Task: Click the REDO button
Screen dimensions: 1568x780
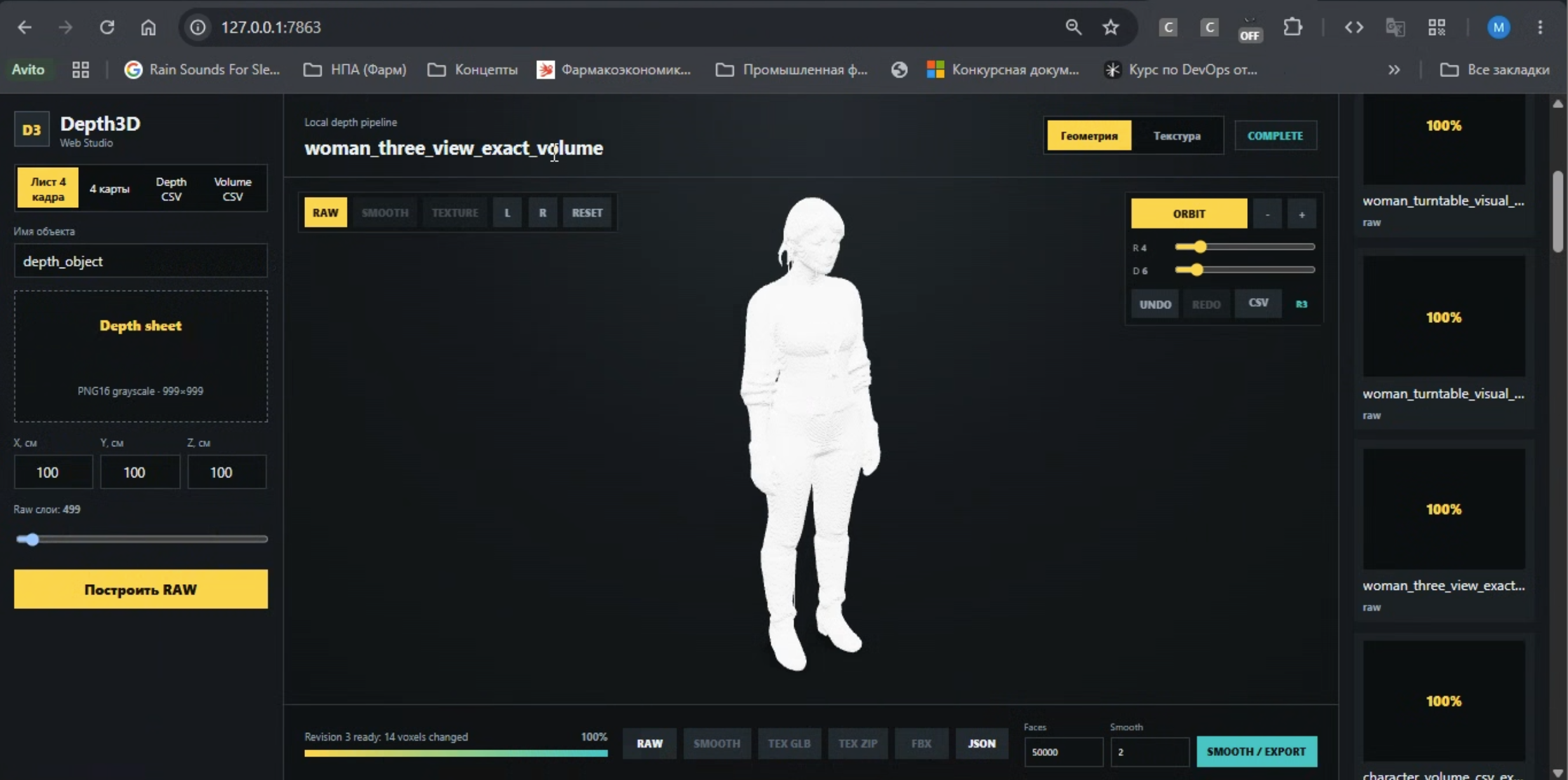Action: pos(1206,304)
